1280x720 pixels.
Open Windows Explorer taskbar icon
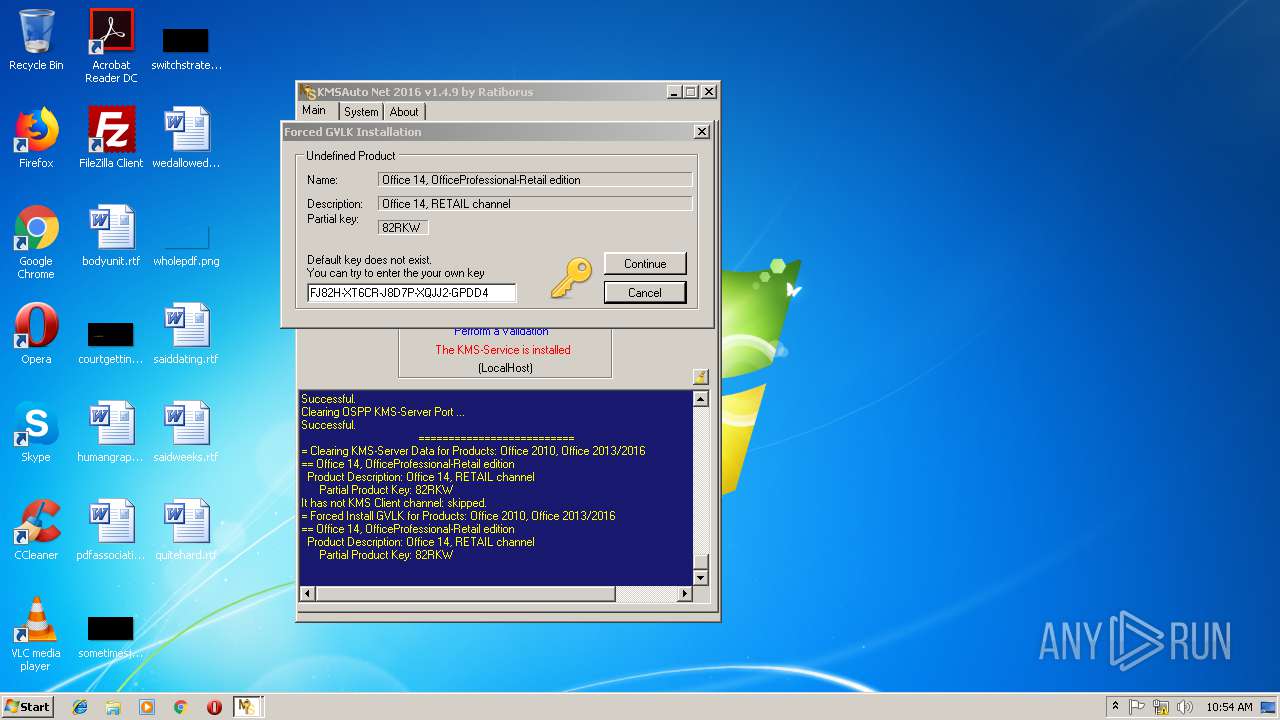pos(113,707)
